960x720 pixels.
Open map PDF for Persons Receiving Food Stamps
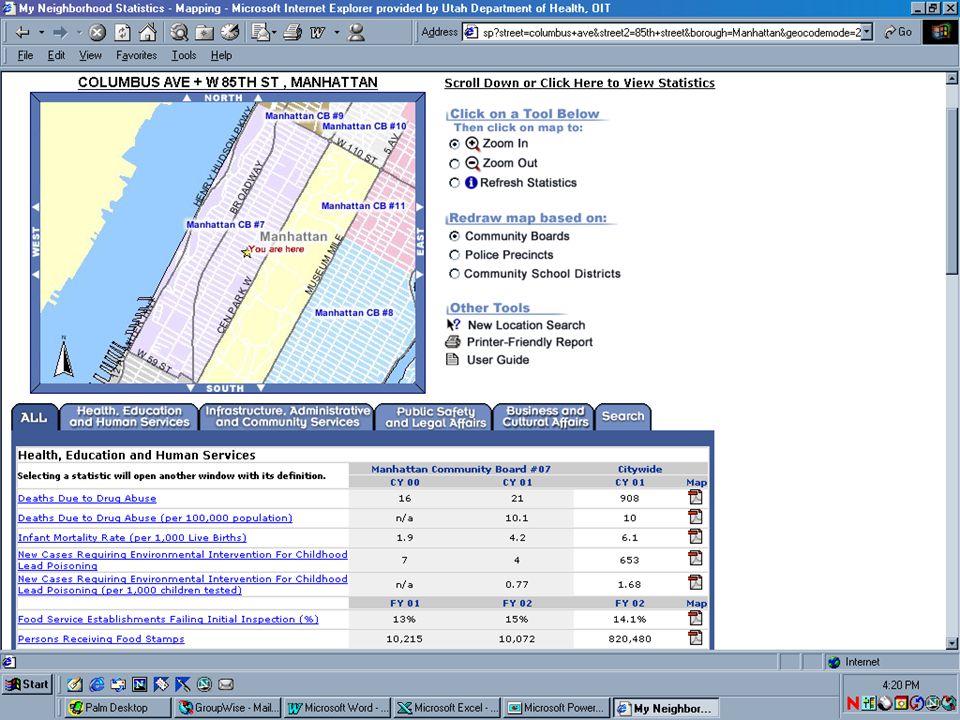point(695,638)
